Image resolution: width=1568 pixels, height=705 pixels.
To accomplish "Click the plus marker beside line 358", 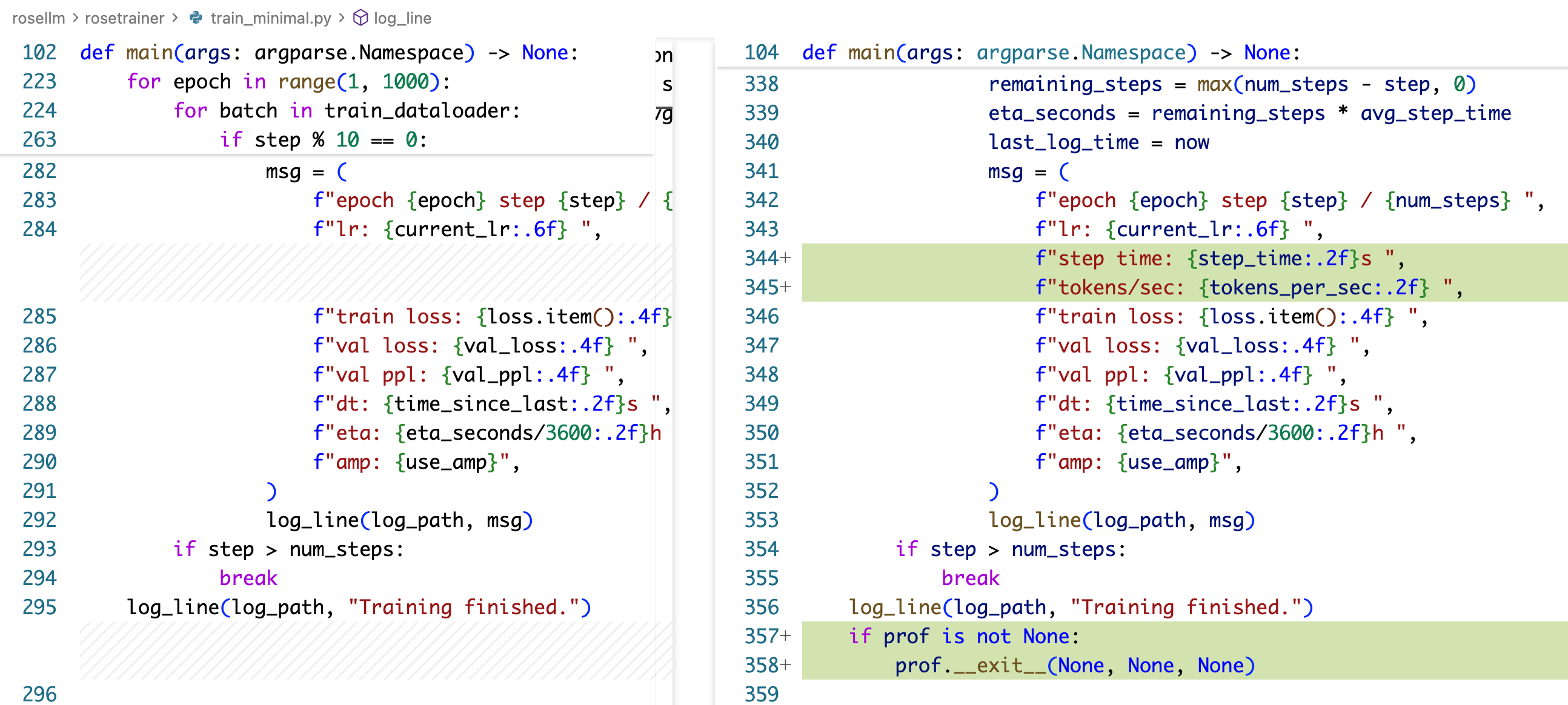I will coord(786,666).
